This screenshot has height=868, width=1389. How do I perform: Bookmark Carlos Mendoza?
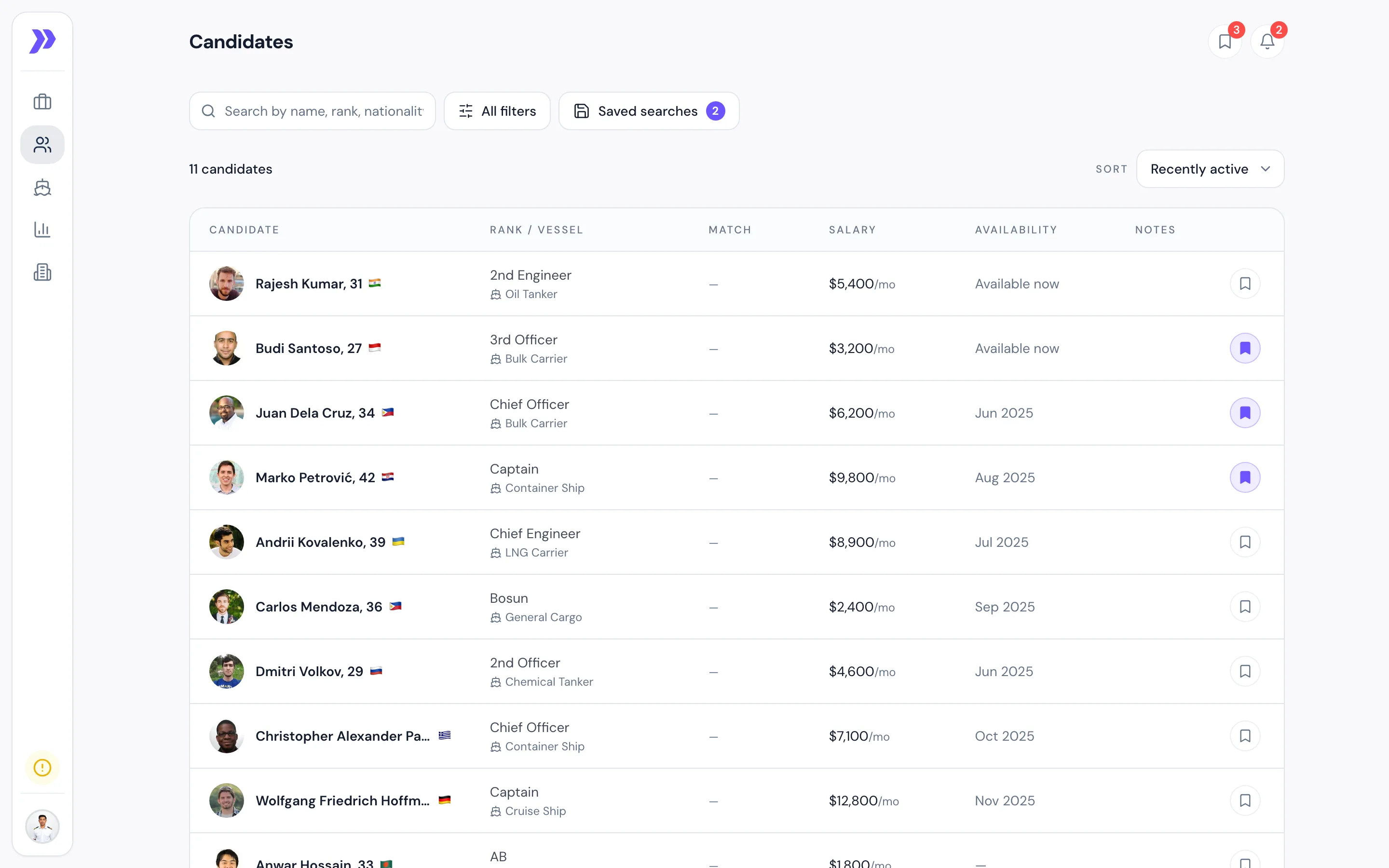click(x=1245, y=607)
